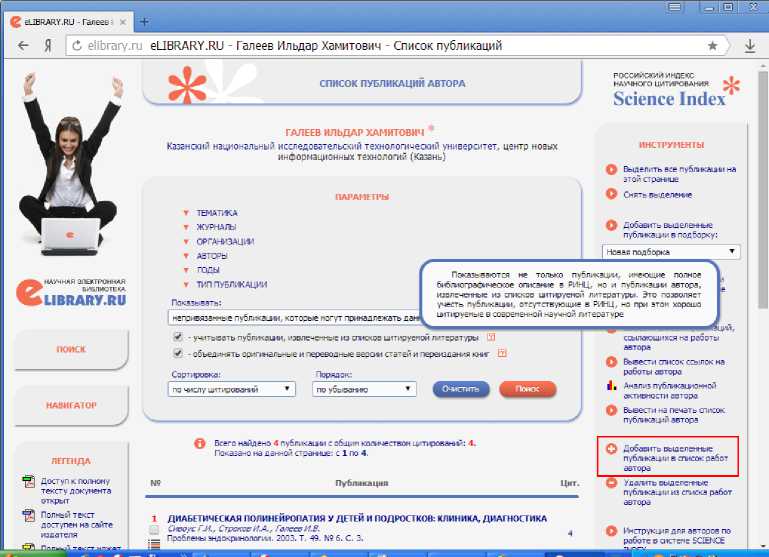
Task: Reload the page with the refresh icon
Action: (77, 46)
